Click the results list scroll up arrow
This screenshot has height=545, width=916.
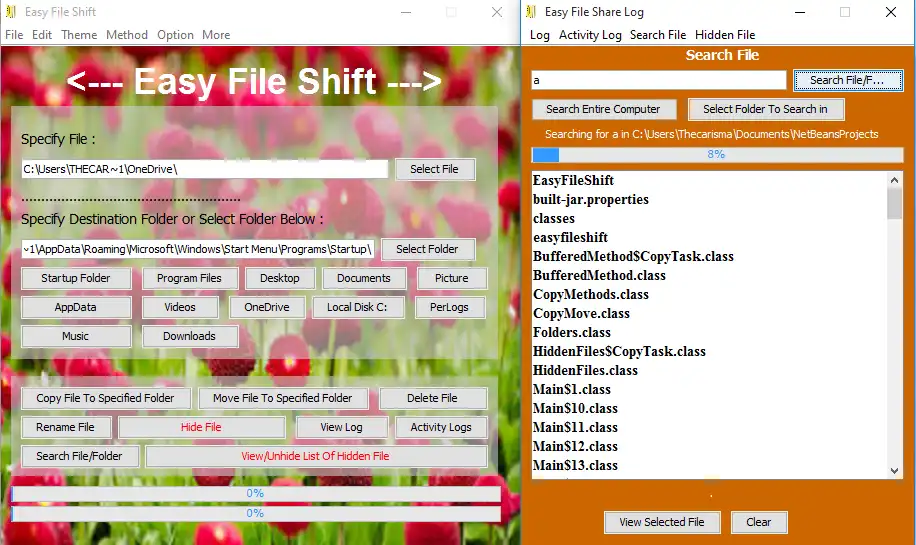(x=894, y=180)
